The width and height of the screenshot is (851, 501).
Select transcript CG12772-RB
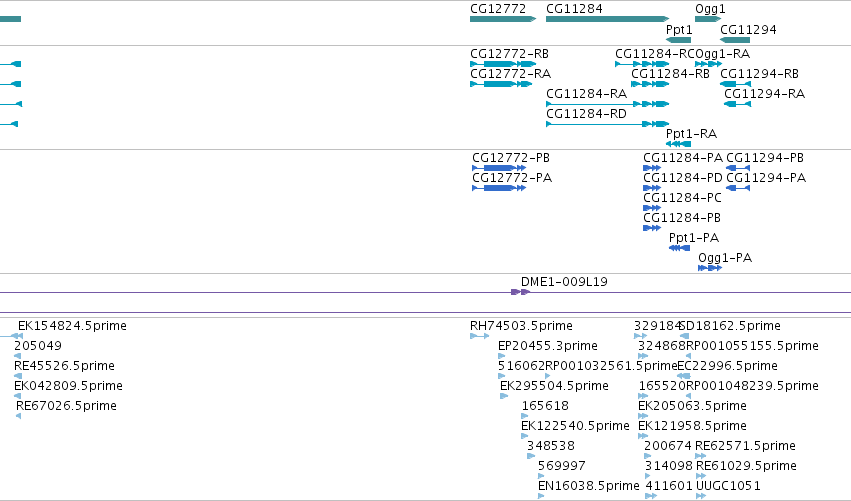(503, 64)
